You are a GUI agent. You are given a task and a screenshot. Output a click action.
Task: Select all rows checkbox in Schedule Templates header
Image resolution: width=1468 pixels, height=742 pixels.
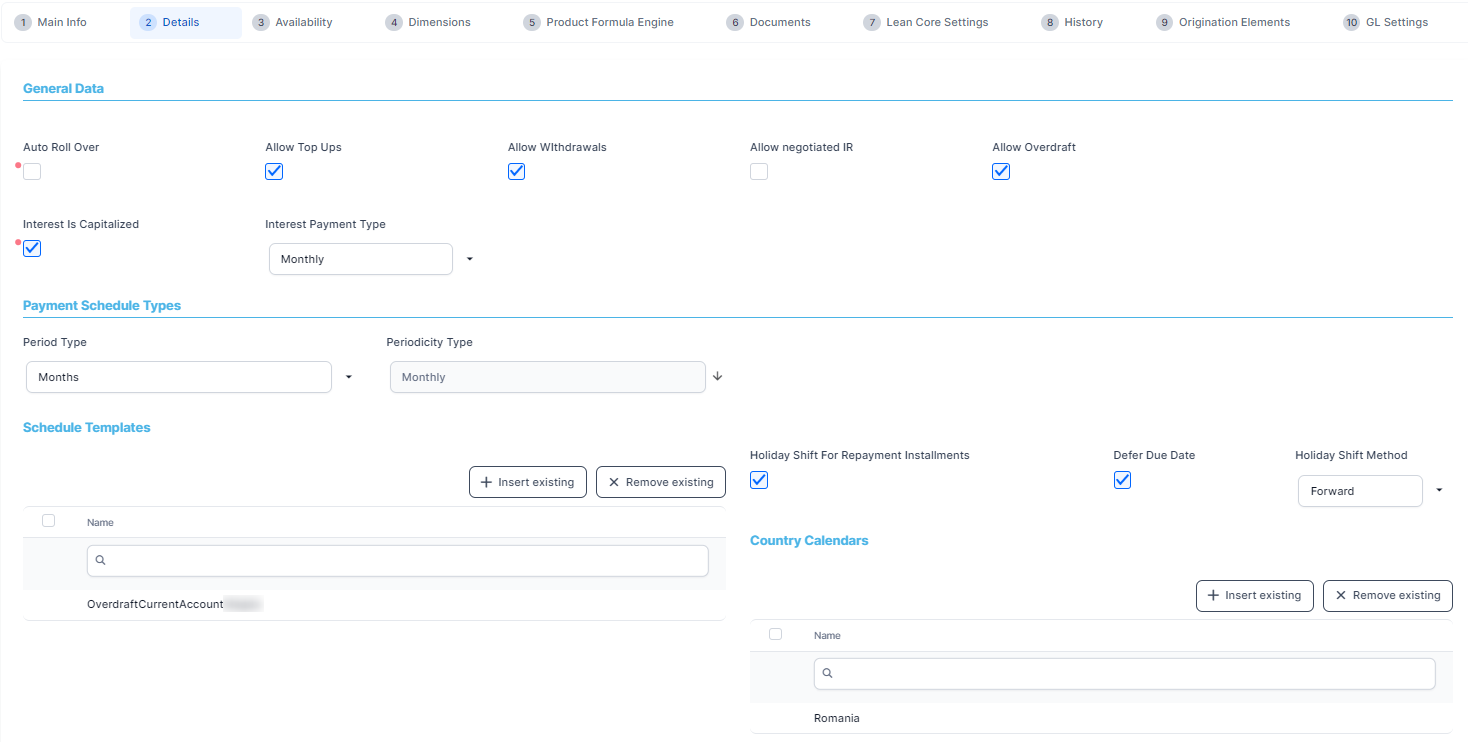pos(48,521)
